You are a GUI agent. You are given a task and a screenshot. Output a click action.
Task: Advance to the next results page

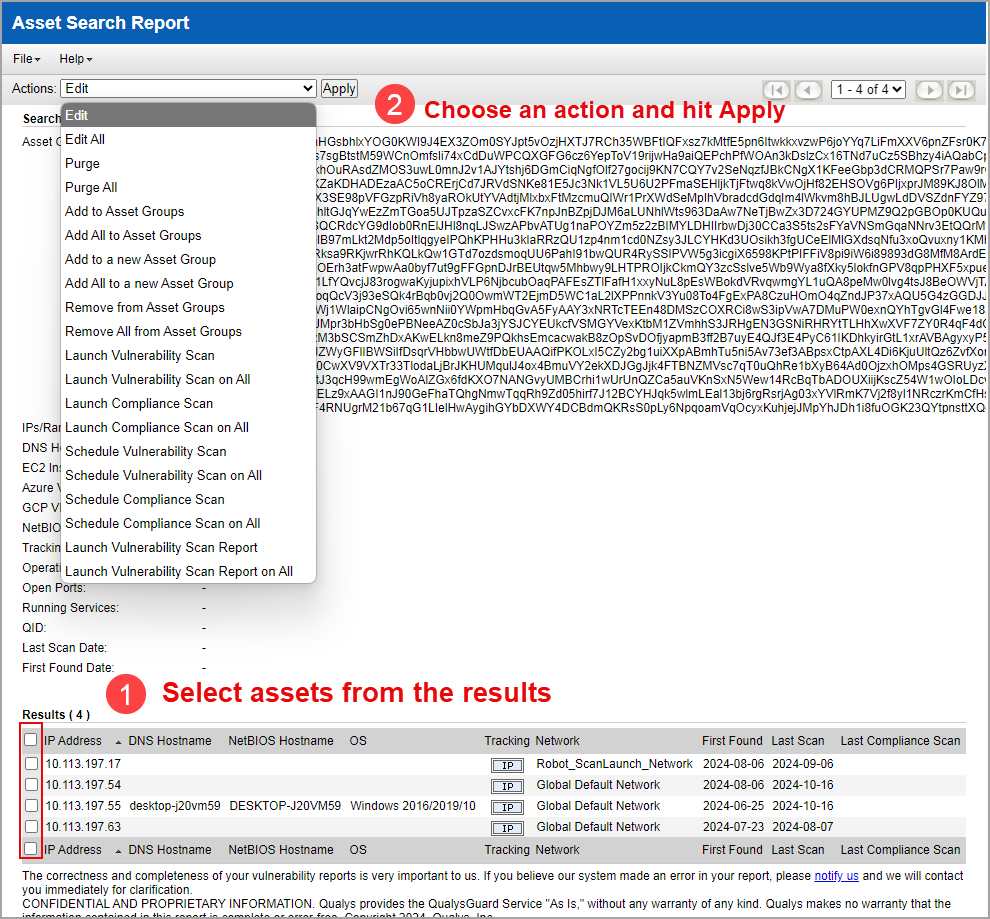click(929, 89)
